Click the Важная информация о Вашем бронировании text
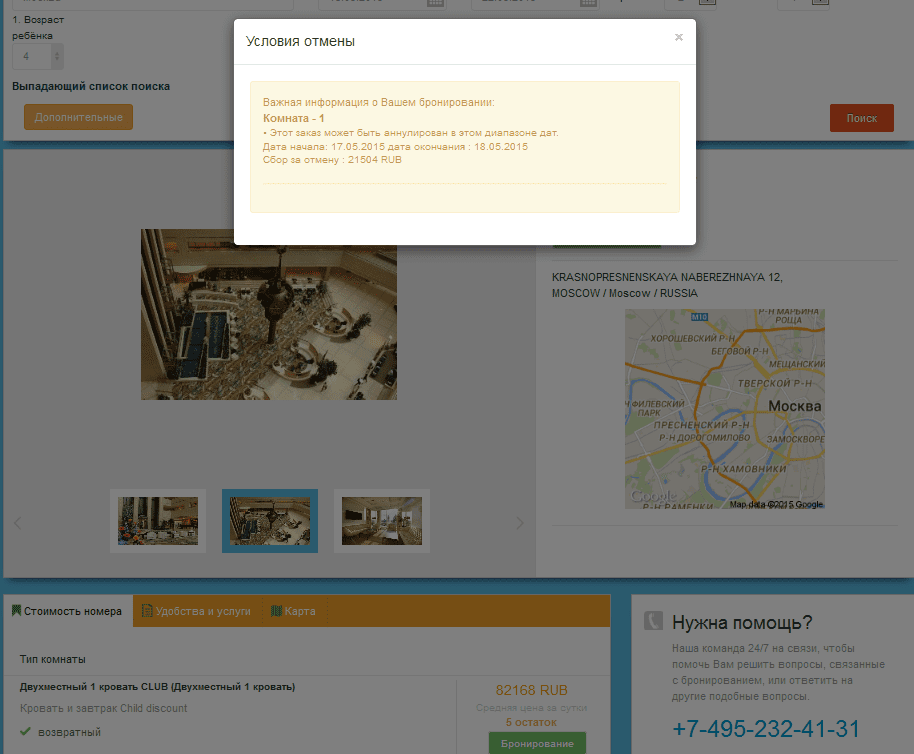 click(378, 103)
